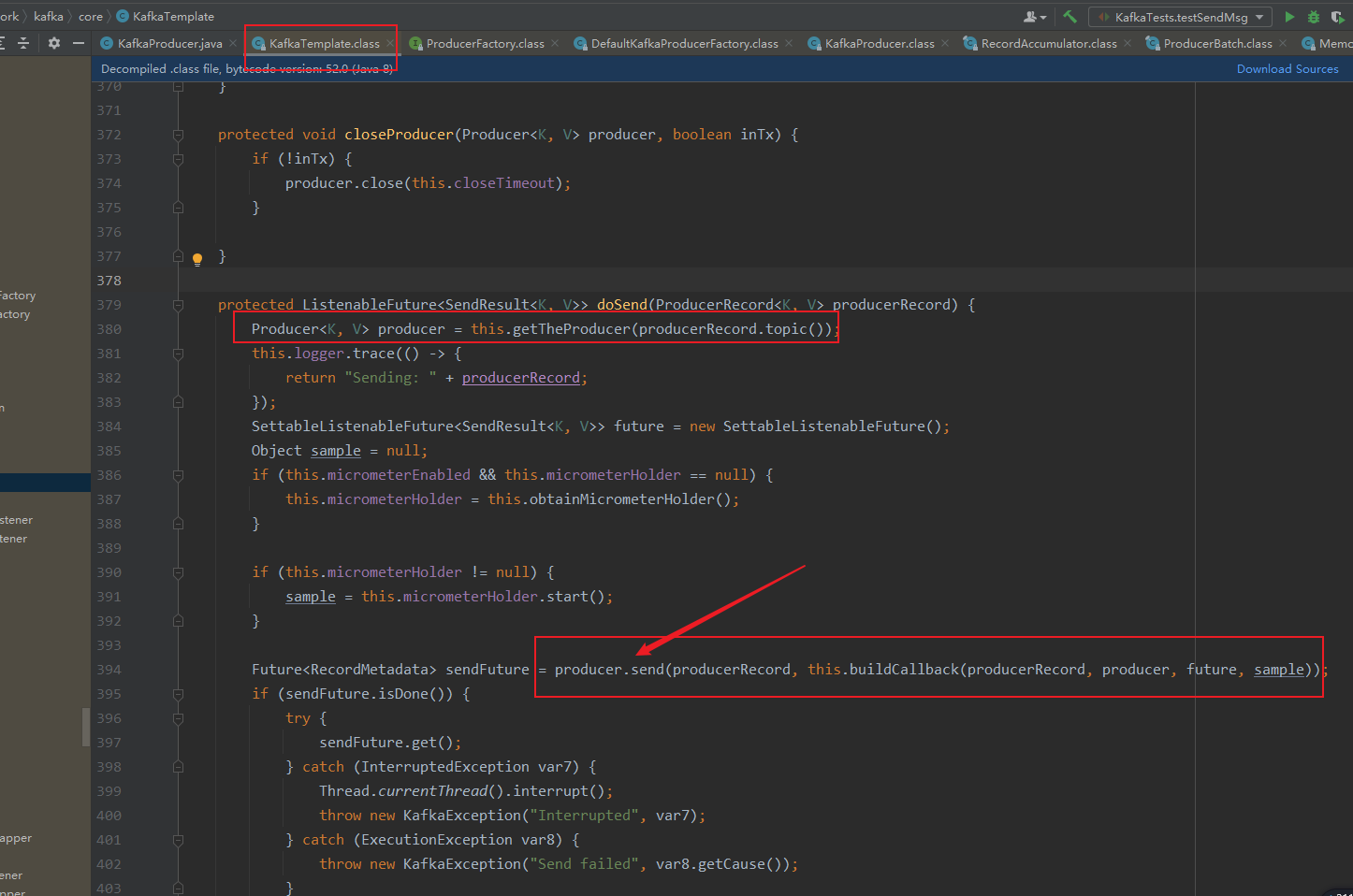Viewport: 1353px width, 896px height.
Task: Collapse the InterruptedException catch block at line 398
Action: pyautogui.click(x=178, y=767)
